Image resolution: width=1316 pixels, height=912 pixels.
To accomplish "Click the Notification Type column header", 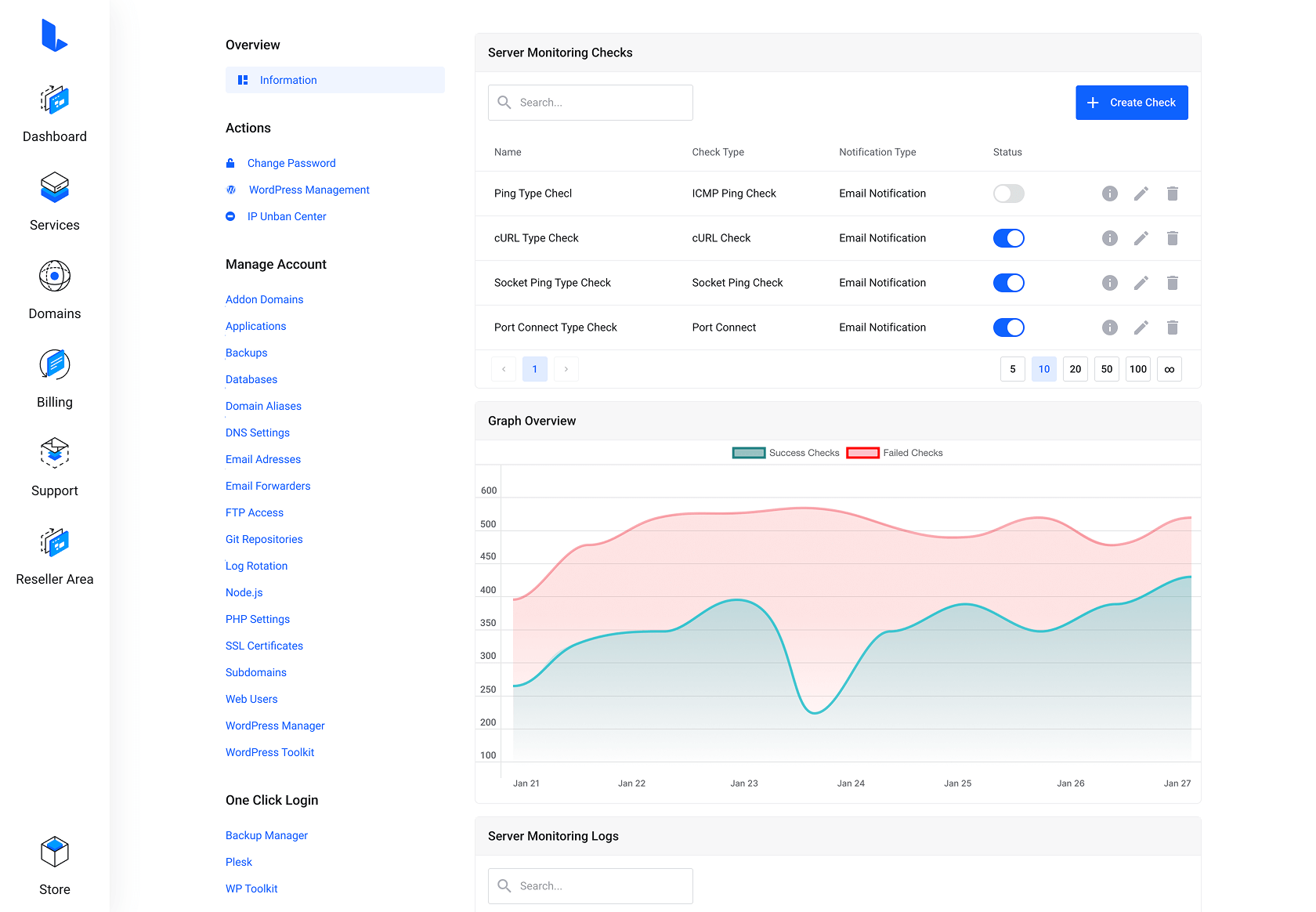I will (x=877, y=152).
